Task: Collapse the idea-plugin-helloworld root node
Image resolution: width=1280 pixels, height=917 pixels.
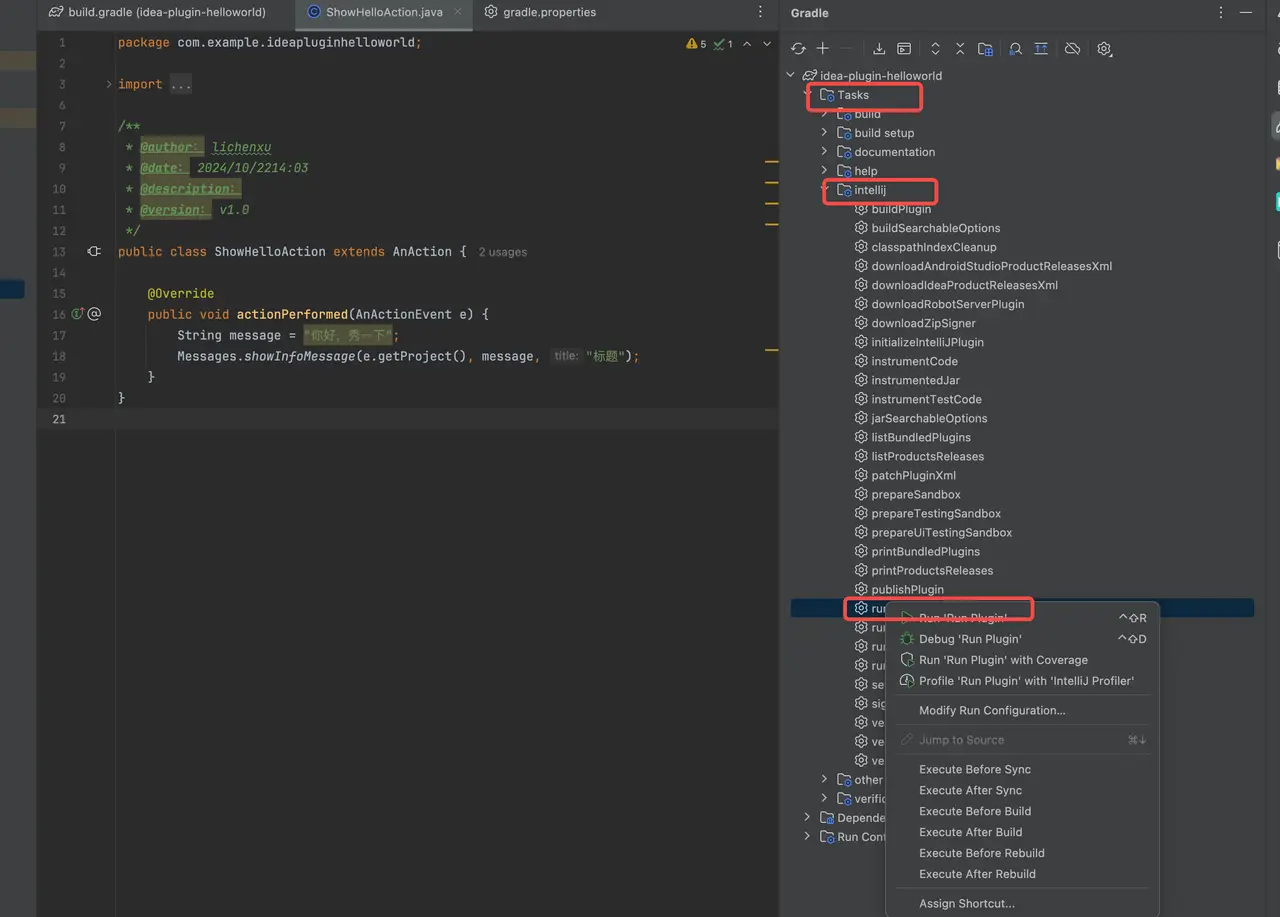Action: [791, 75]
